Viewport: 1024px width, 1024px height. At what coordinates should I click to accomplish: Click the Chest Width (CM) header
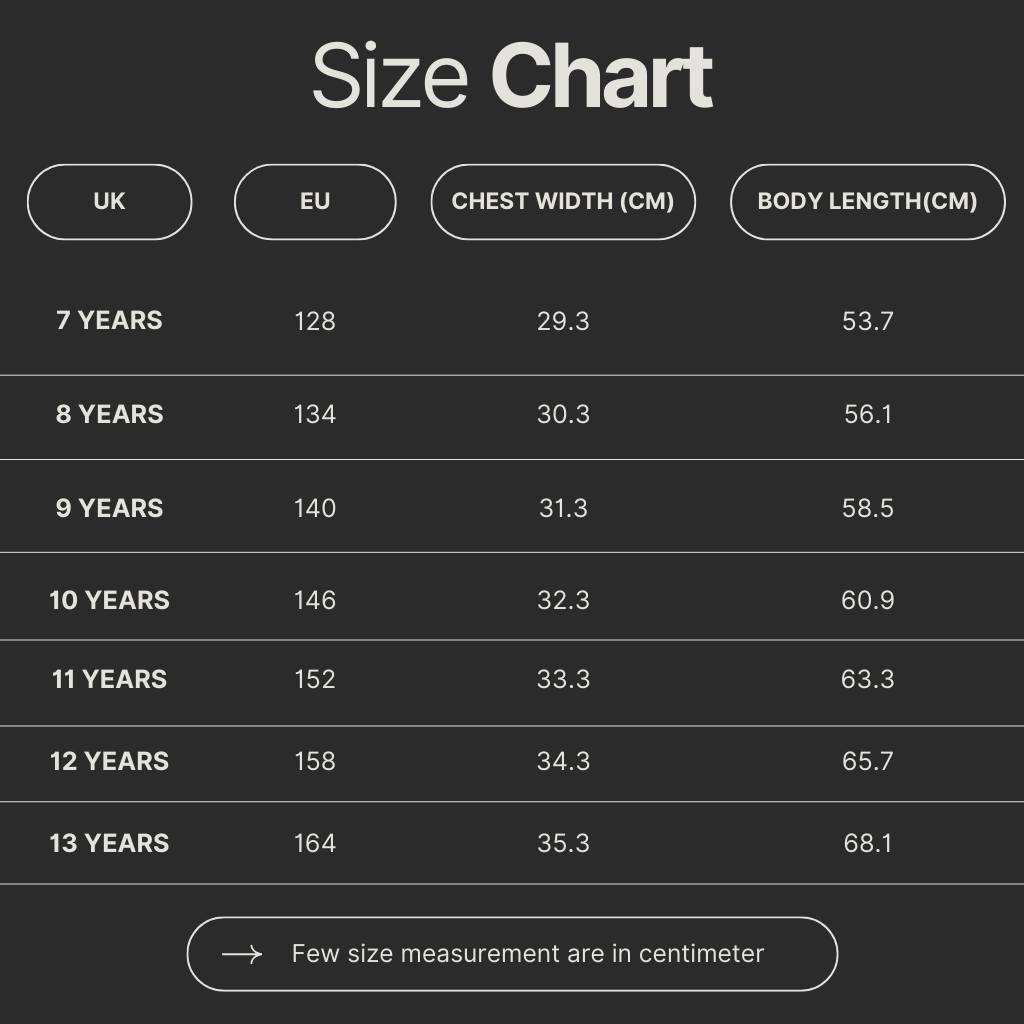(563, 202)
